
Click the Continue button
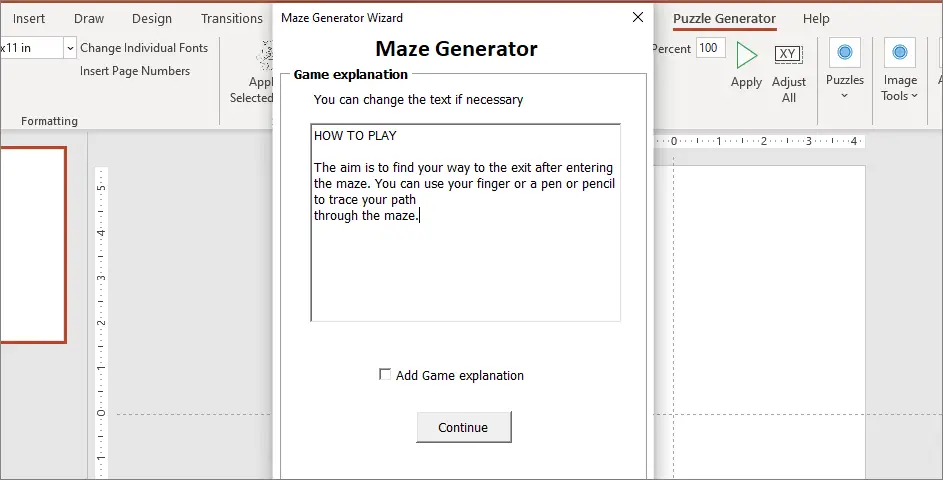click(x=464, y=427)
